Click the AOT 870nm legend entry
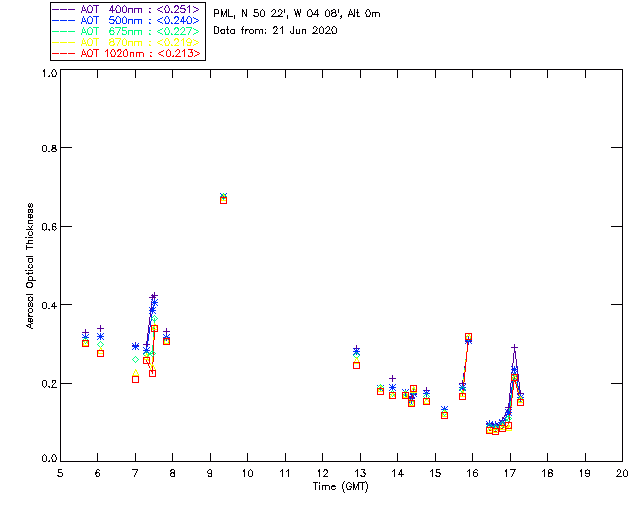640x512 pixels. (x=127, y=42)
